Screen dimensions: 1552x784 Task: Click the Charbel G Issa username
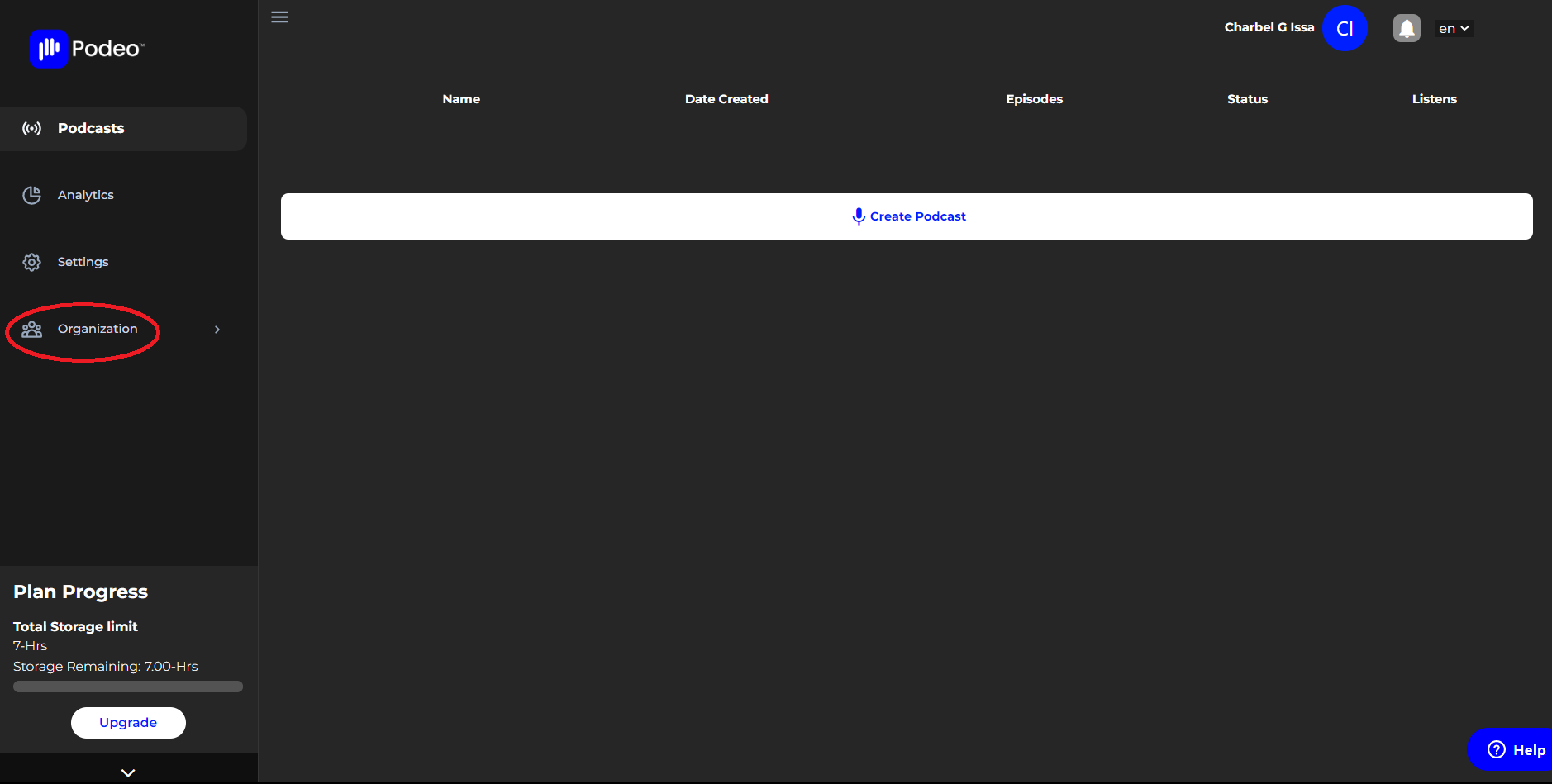click(x=1269, y=27)
